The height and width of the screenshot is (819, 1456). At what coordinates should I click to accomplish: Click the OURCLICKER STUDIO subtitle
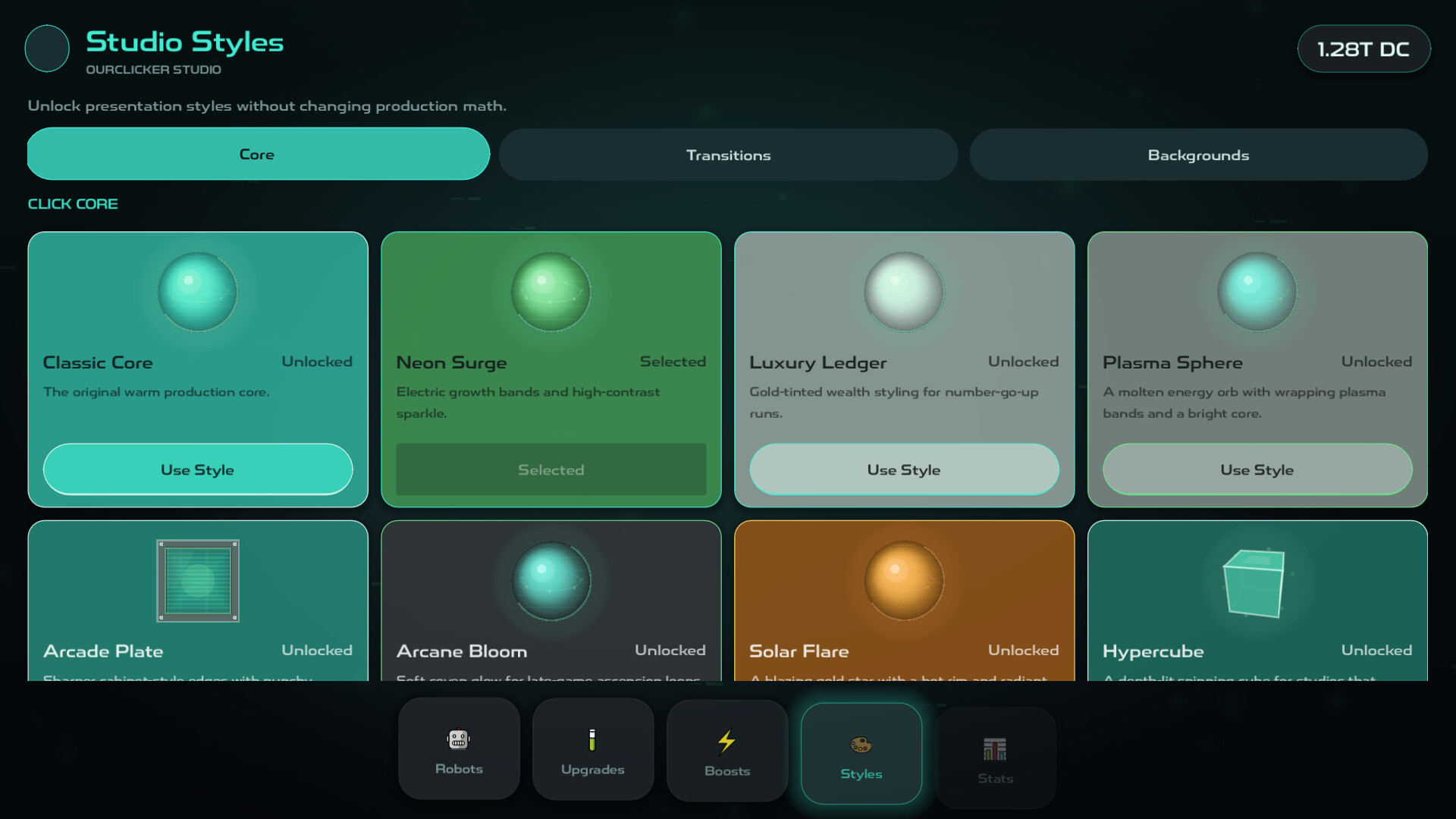pos(153,70)
